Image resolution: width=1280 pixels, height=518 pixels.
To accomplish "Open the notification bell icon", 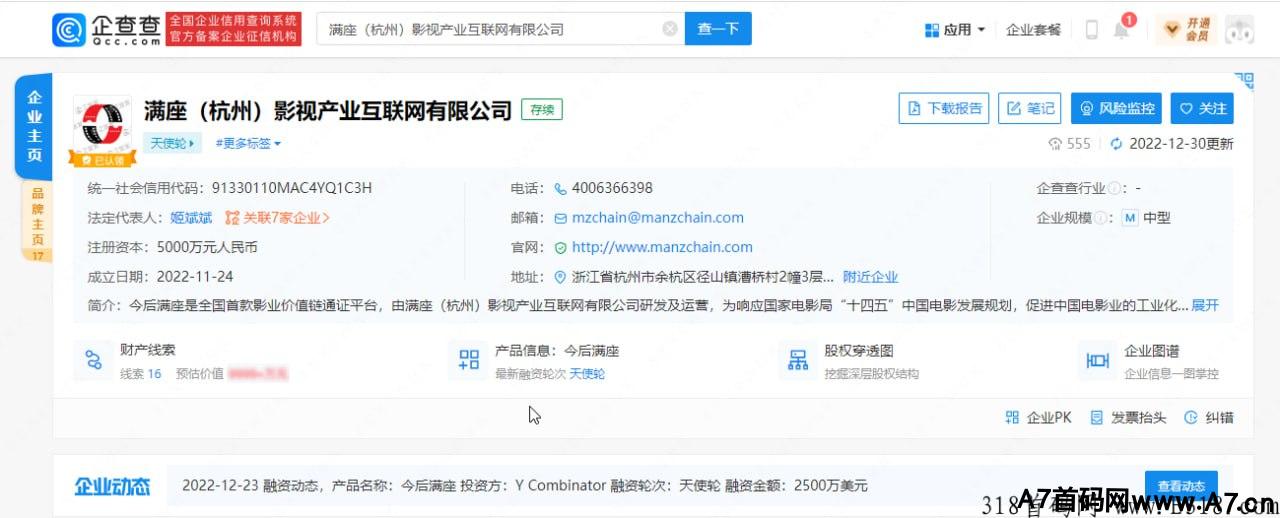I will [x=1121, y=30].
